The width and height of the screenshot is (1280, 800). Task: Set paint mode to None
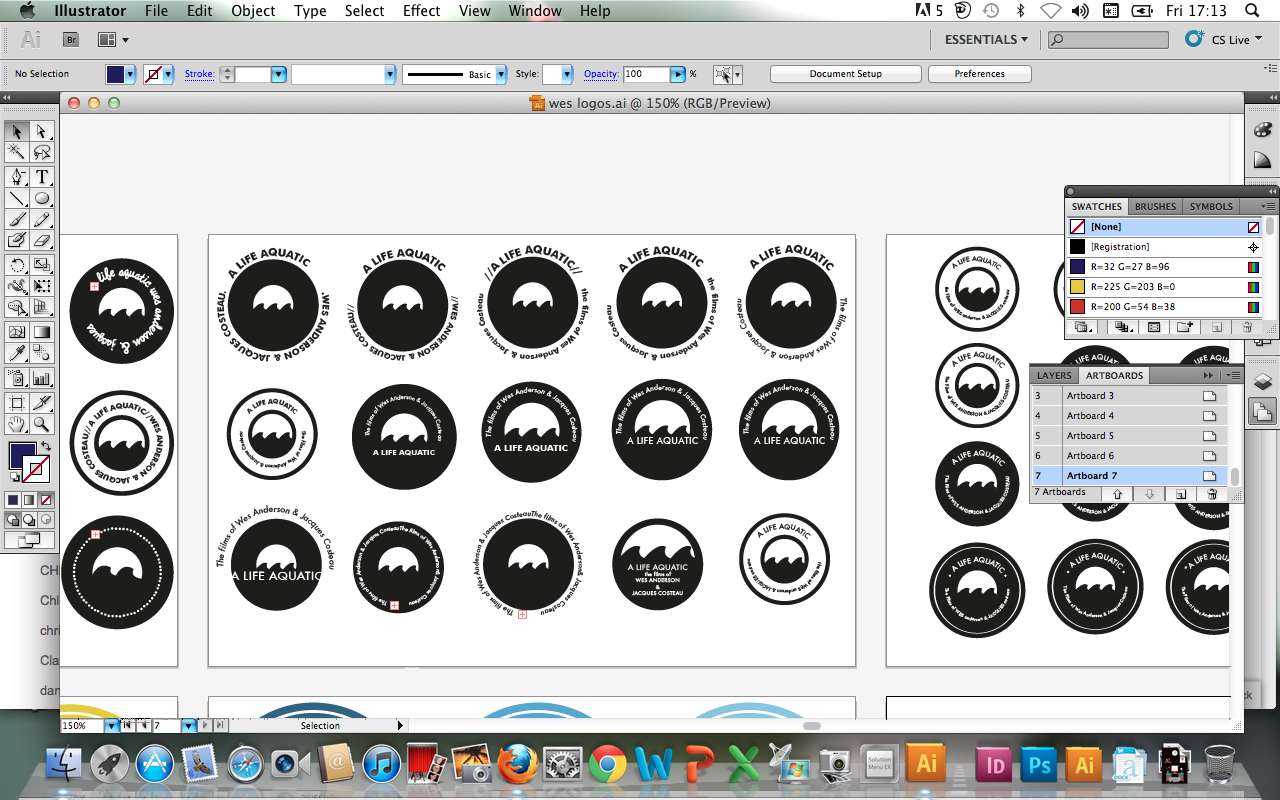45,499
